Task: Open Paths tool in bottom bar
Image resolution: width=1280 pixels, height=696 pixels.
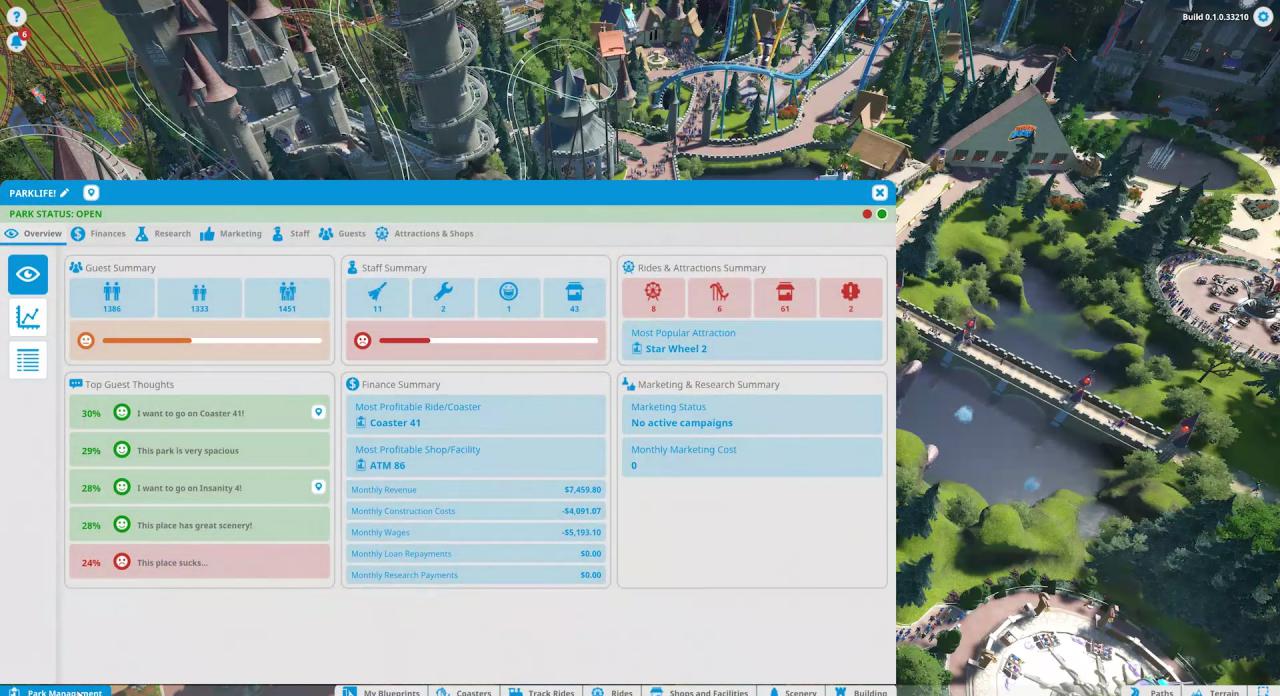Action: (1152, 691)
